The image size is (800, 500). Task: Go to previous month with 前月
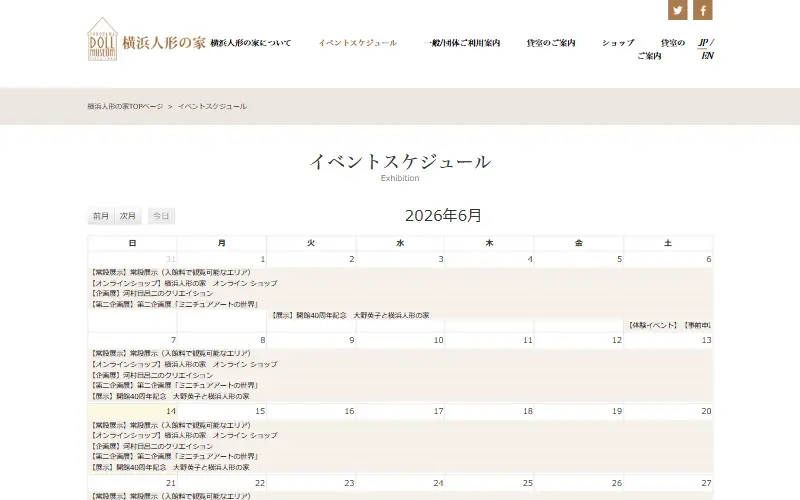101,216
